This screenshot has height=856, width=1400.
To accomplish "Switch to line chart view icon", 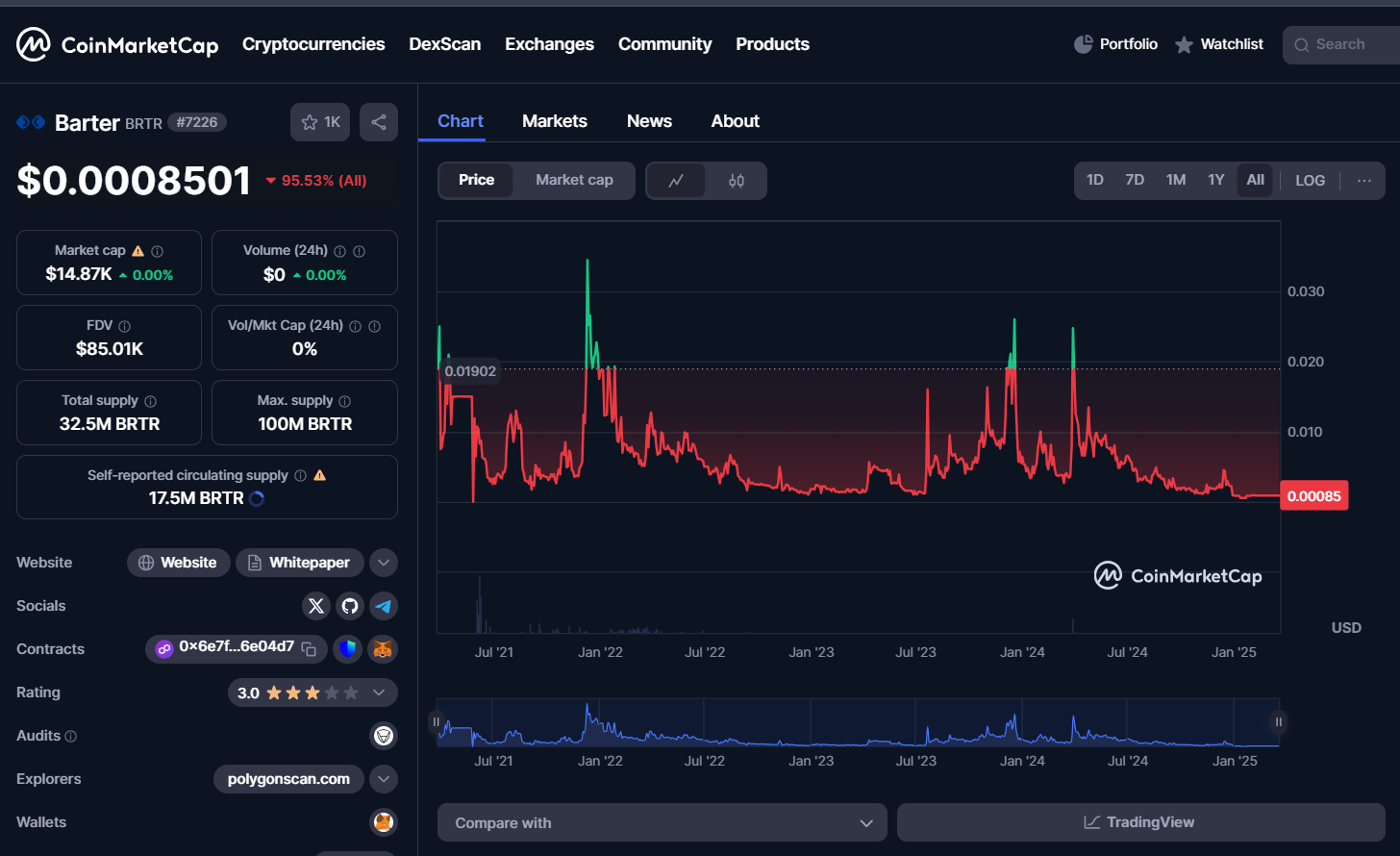I will [676, 181].
